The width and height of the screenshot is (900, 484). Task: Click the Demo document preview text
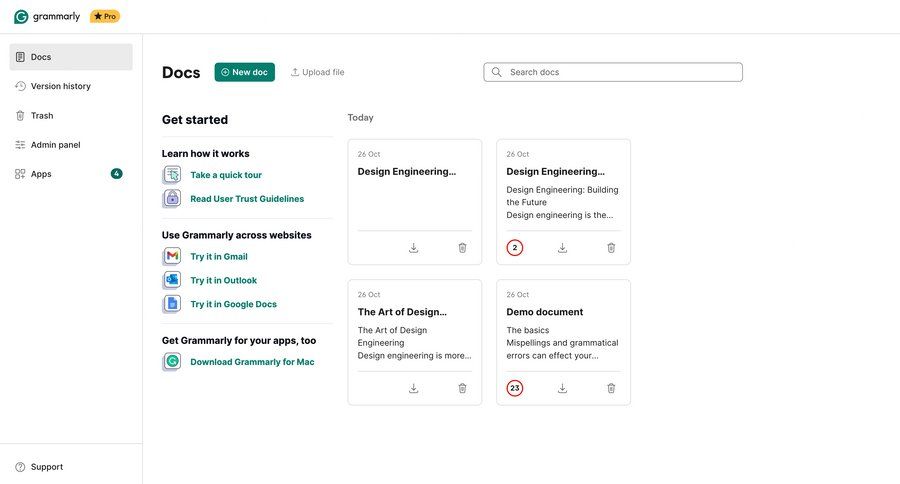pos(562,343)
